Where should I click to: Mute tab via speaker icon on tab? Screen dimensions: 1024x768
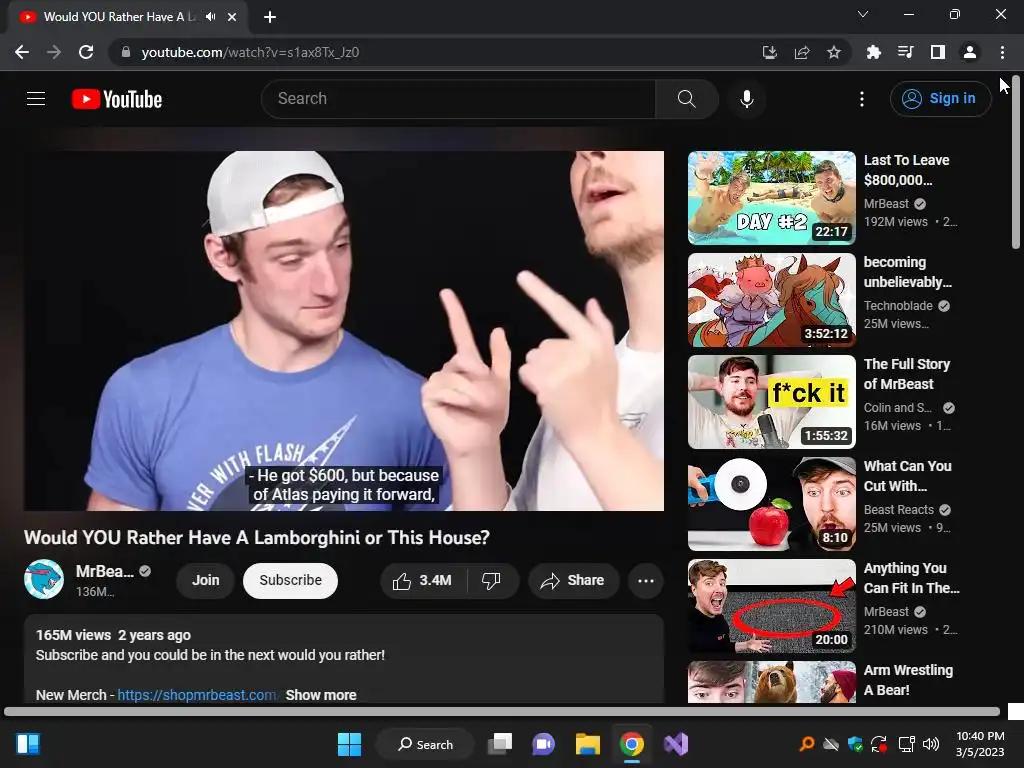210,17
